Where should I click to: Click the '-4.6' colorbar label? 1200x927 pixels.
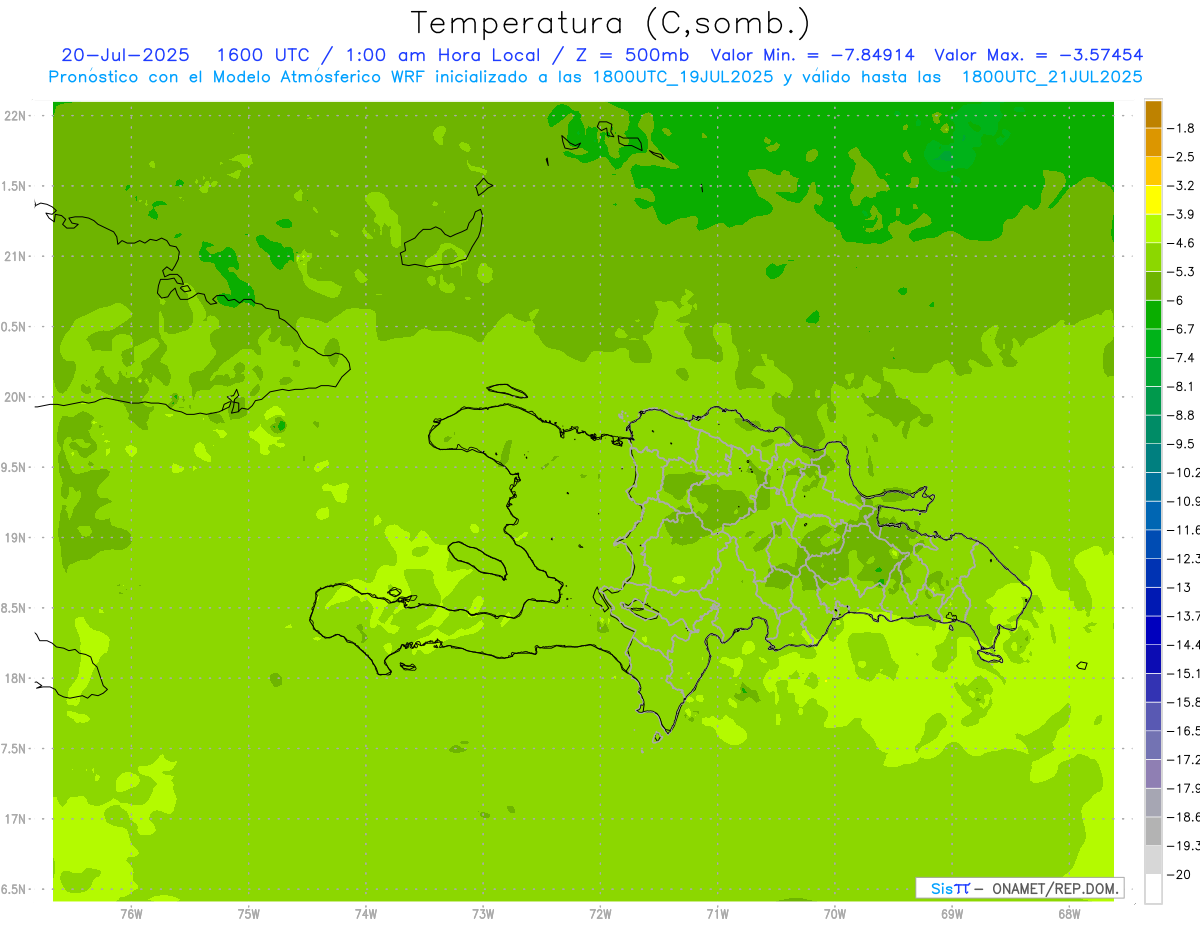(x=1181, y=243)
